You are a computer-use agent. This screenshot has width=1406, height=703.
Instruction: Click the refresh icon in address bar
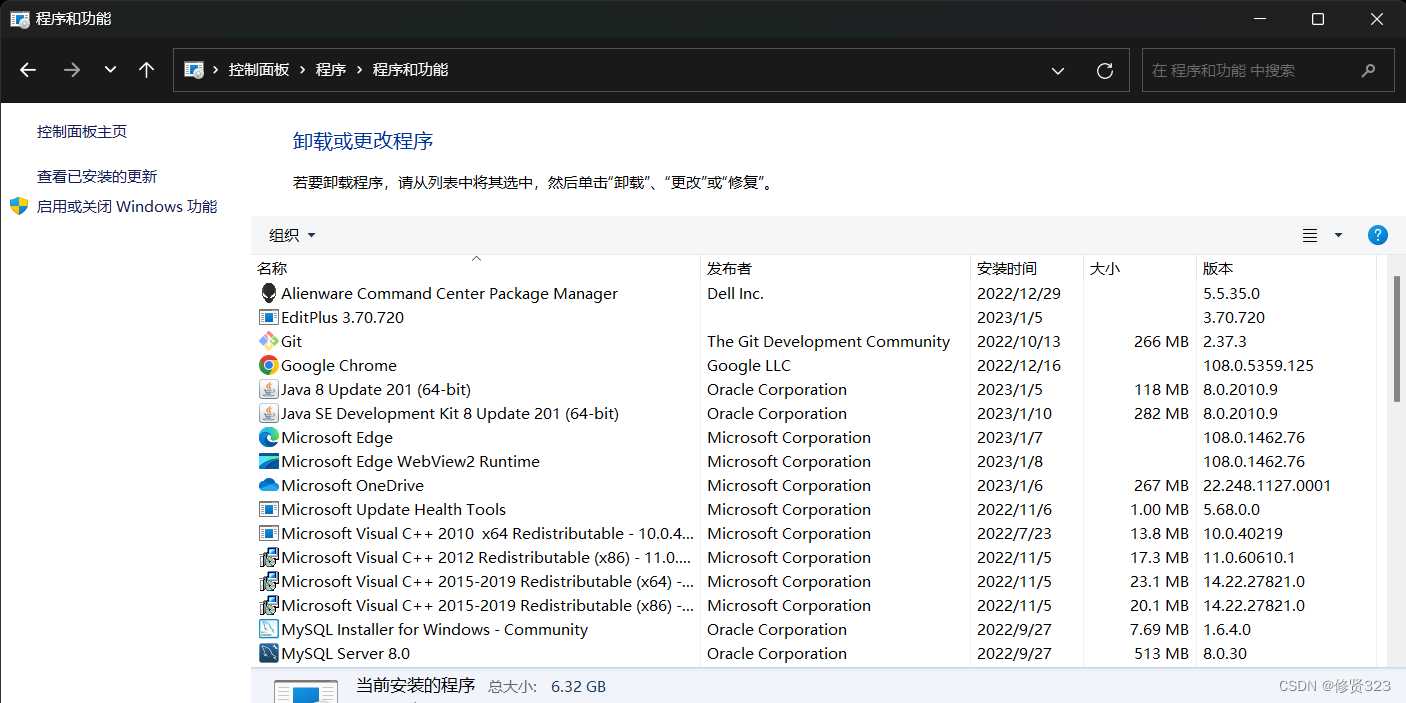click(1104, 70)
